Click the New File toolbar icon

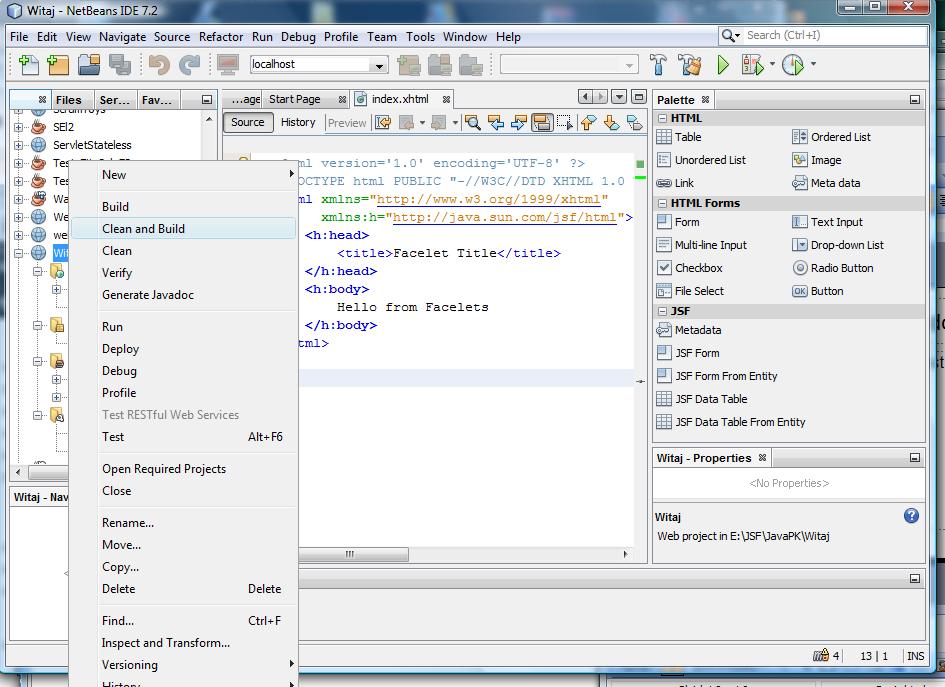[29, 64]
